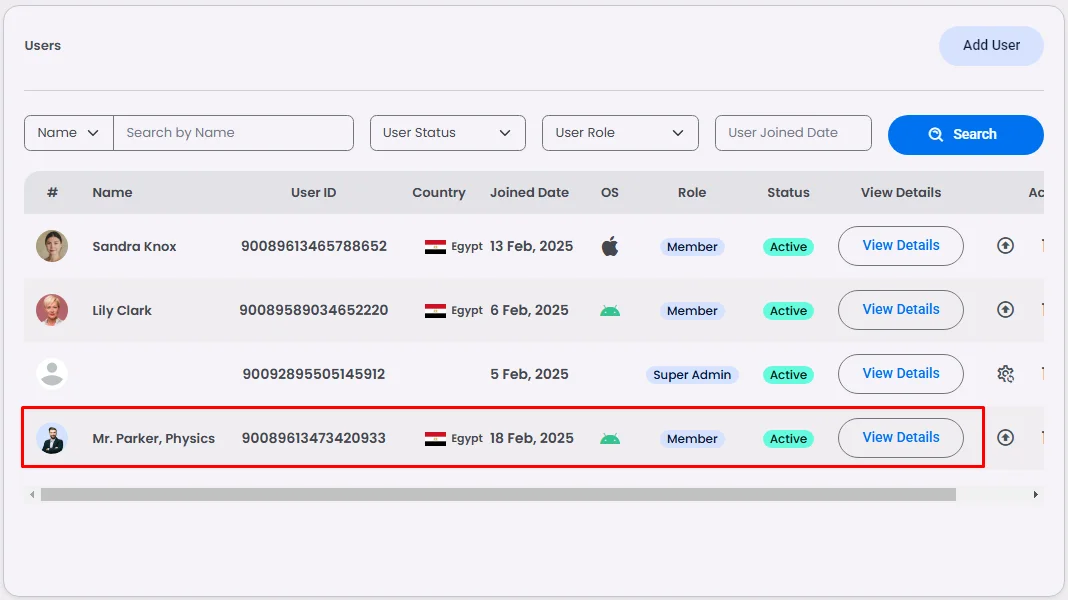View Details for user 9009289550514​5912
Viewport: 1068px width, 600px height.
[x=900, y=374]
